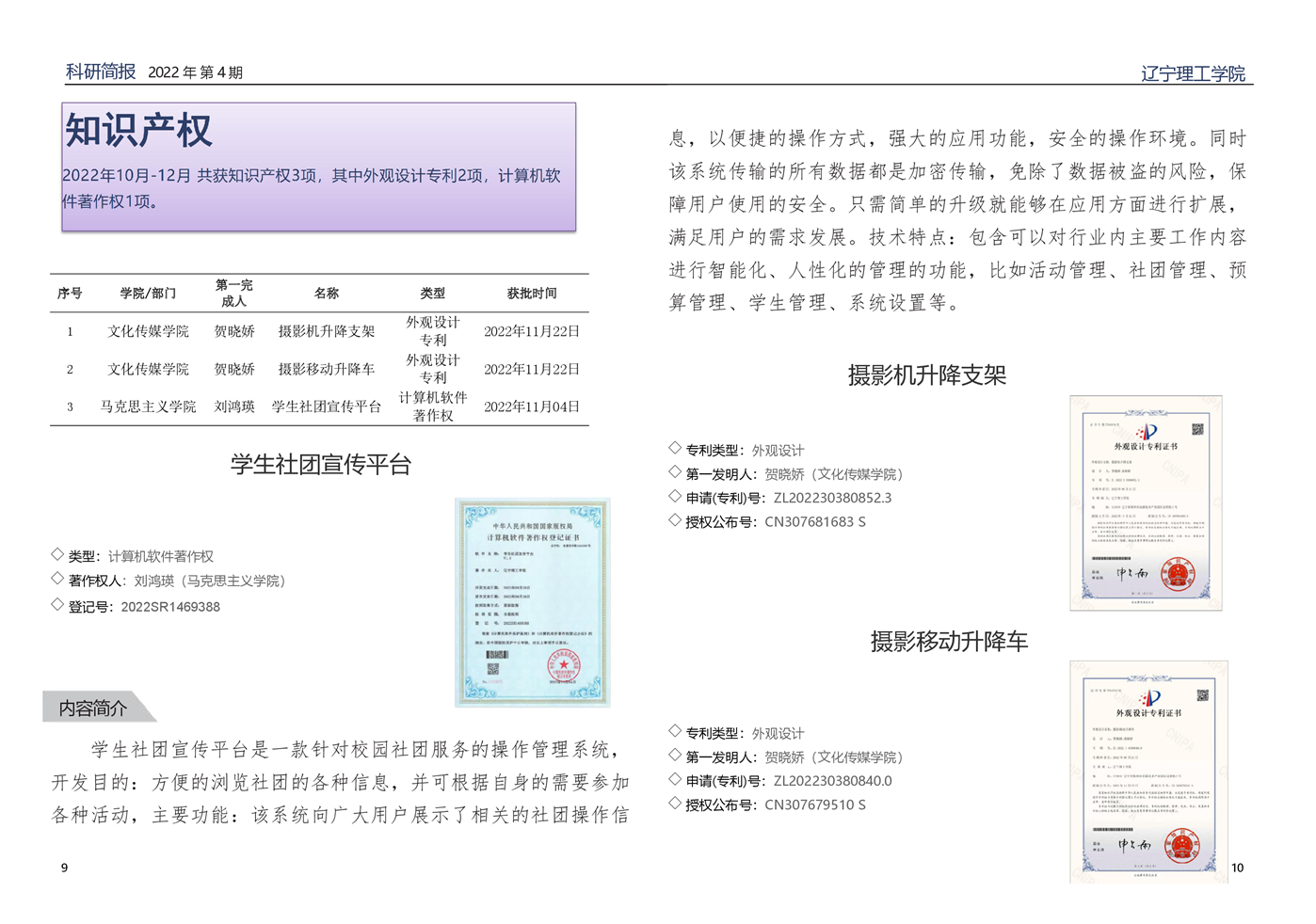
Task: Click page number 9 in the footer
Action: click(x=64, y=868)
